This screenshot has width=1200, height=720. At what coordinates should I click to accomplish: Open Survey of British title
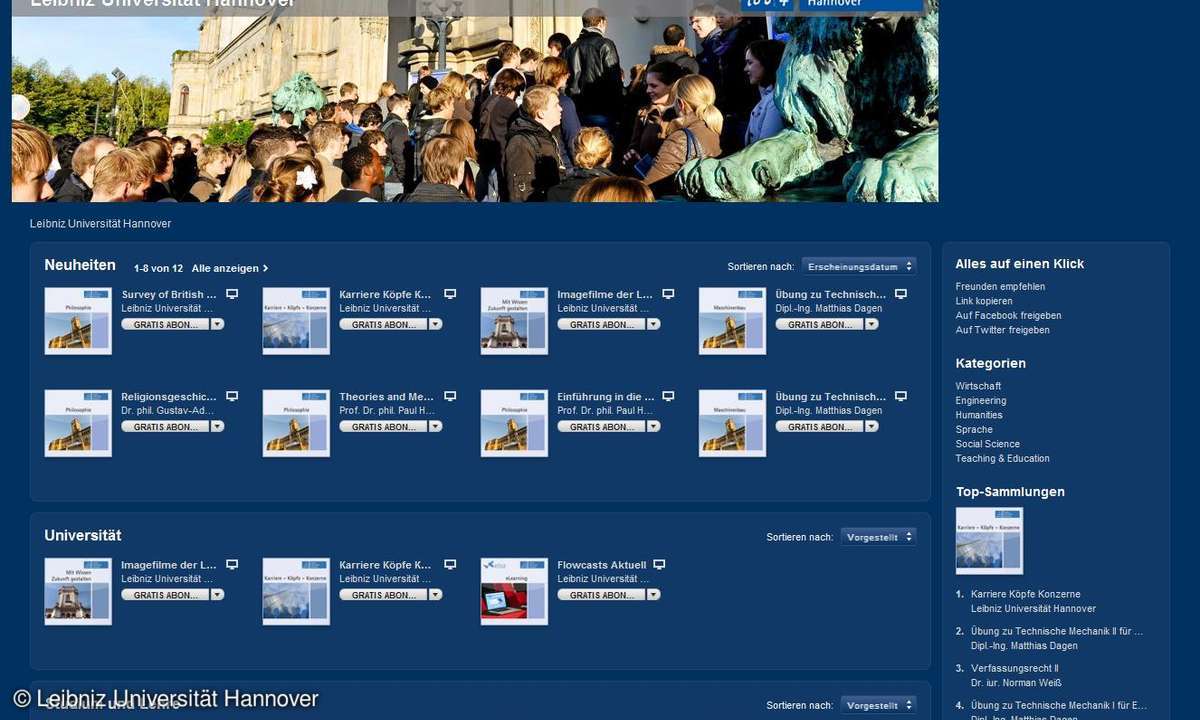pos(169,295)
